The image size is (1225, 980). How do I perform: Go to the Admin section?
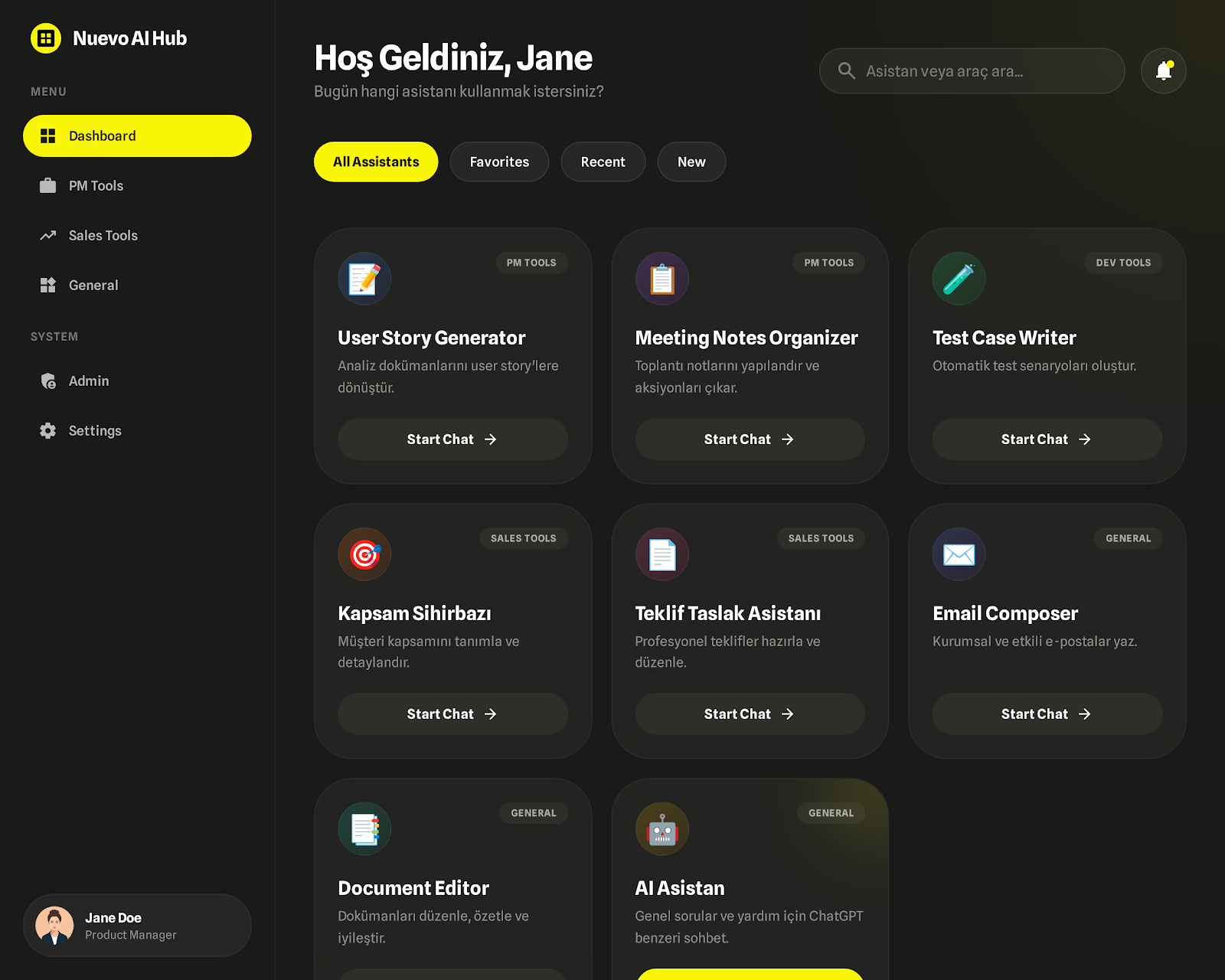[89, 381]
